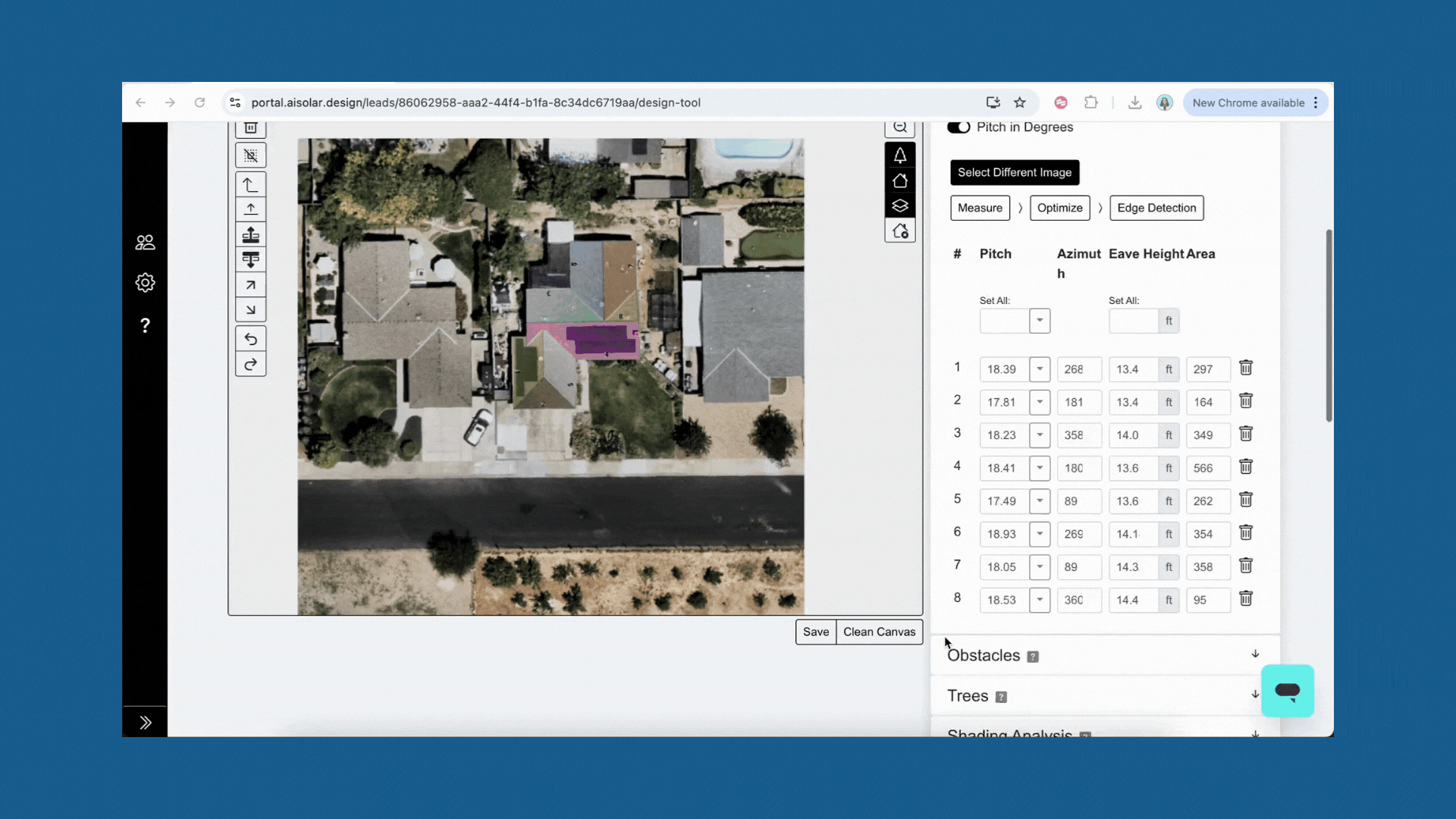Viewport: 1456px width, 819px height.
Task: Open browser downloads
Action: tap(1134, 102)
